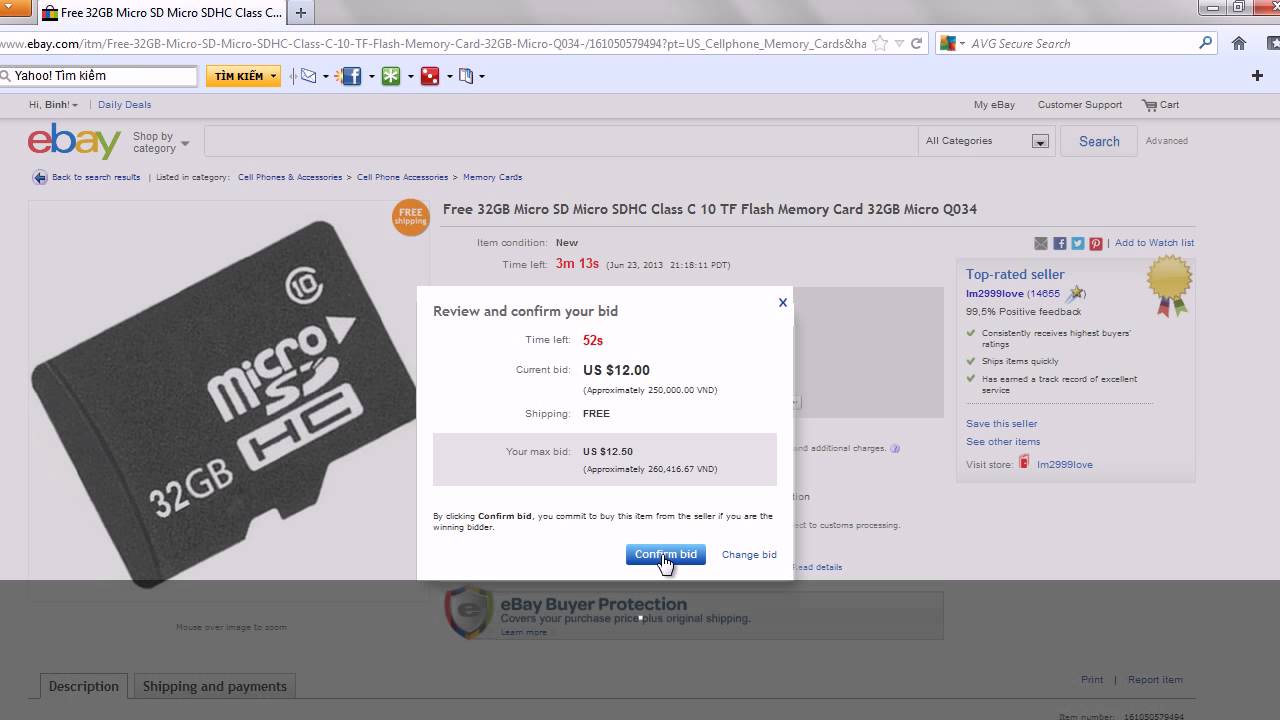Viewport: 1280px width, 720px height.
Task: Open Im2999love store link
Action: click(x=1065, y=465)
